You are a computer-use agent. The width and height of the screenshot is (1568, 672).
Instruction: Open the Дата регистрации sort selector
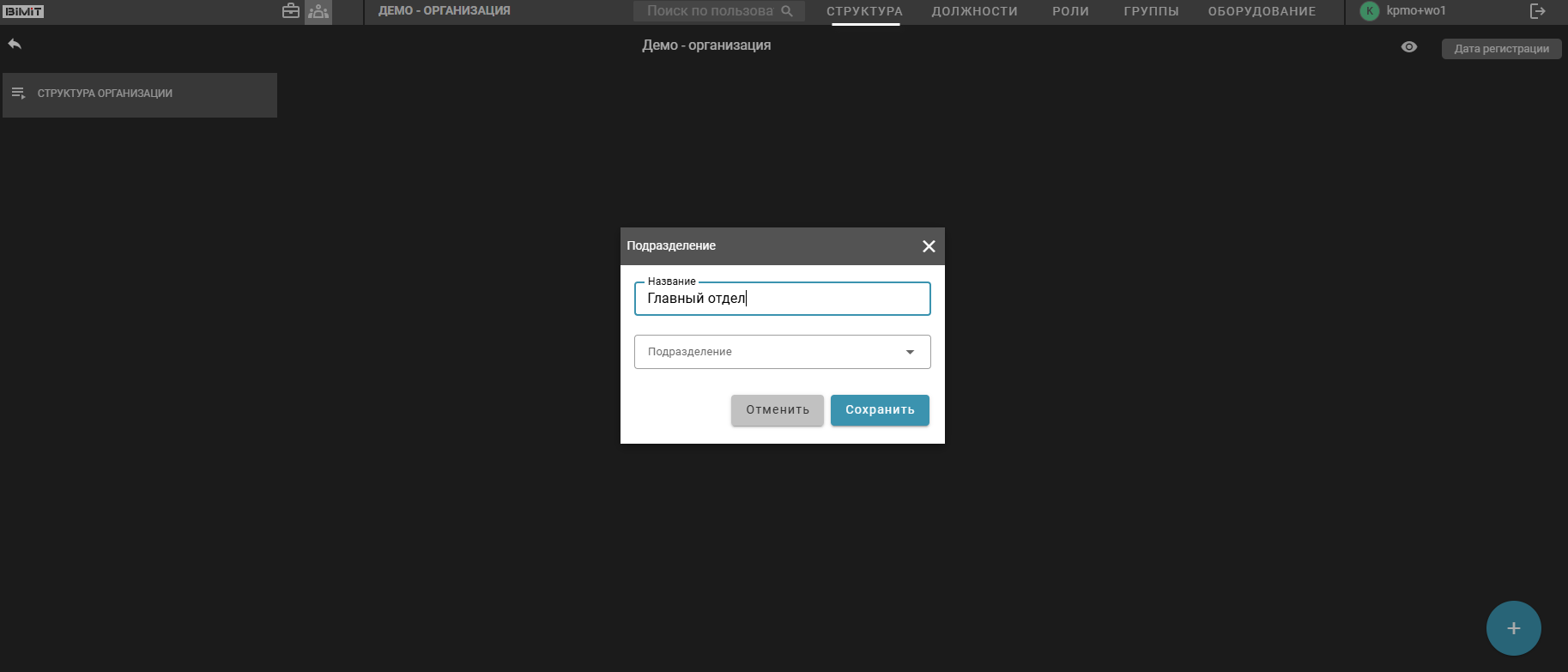pyautogui.click(x=1501, y=49)
